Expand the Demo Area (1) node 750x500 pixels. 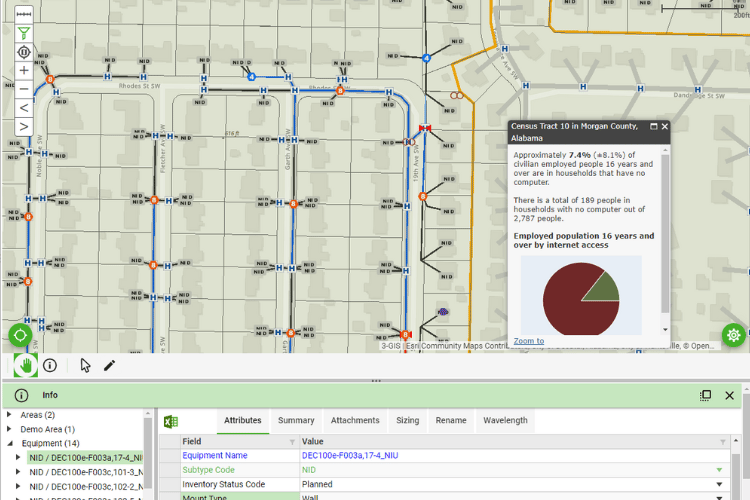point(9,429)
